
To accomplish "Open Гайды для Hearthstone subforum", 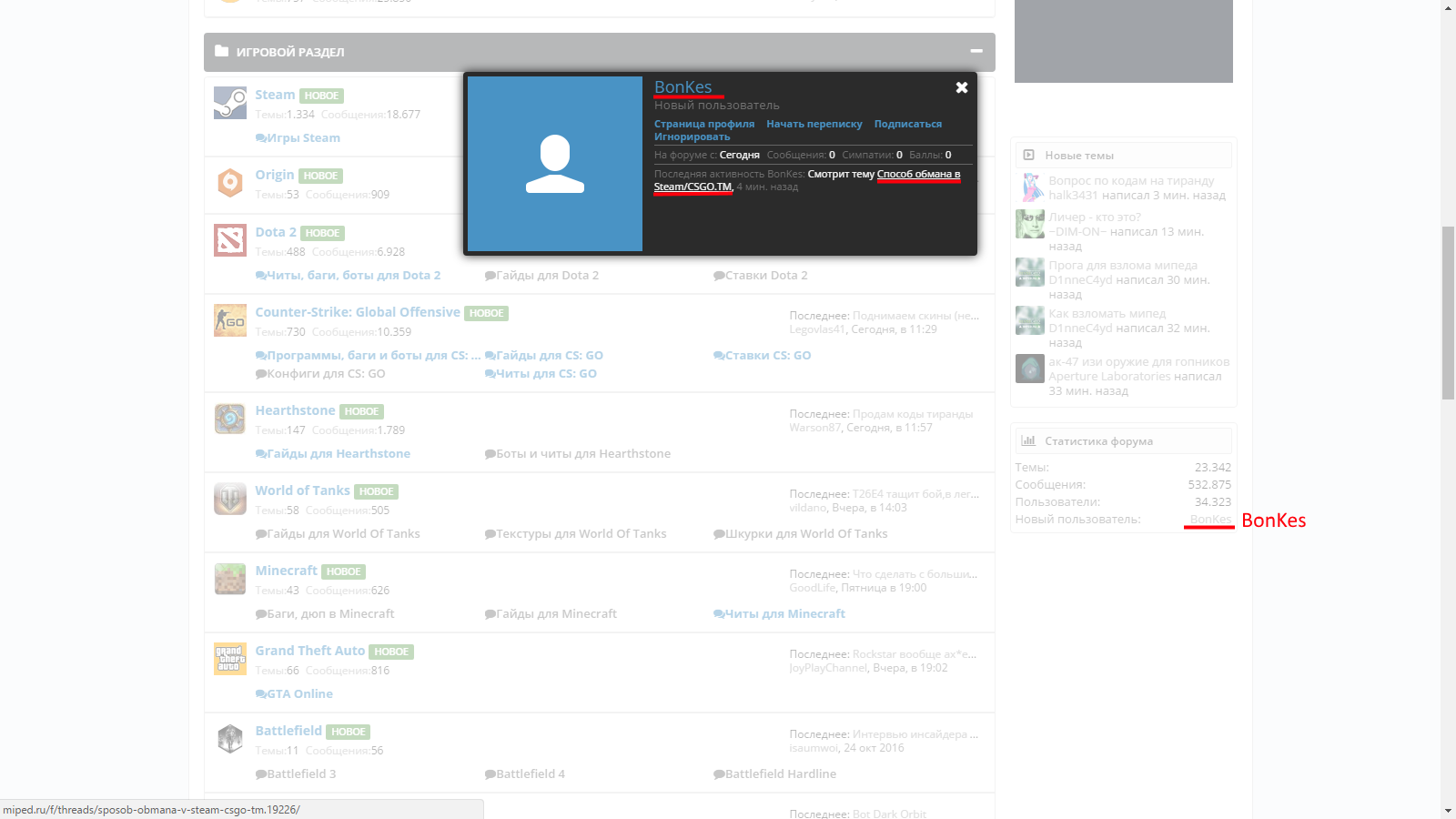I will tap(339, 454).
